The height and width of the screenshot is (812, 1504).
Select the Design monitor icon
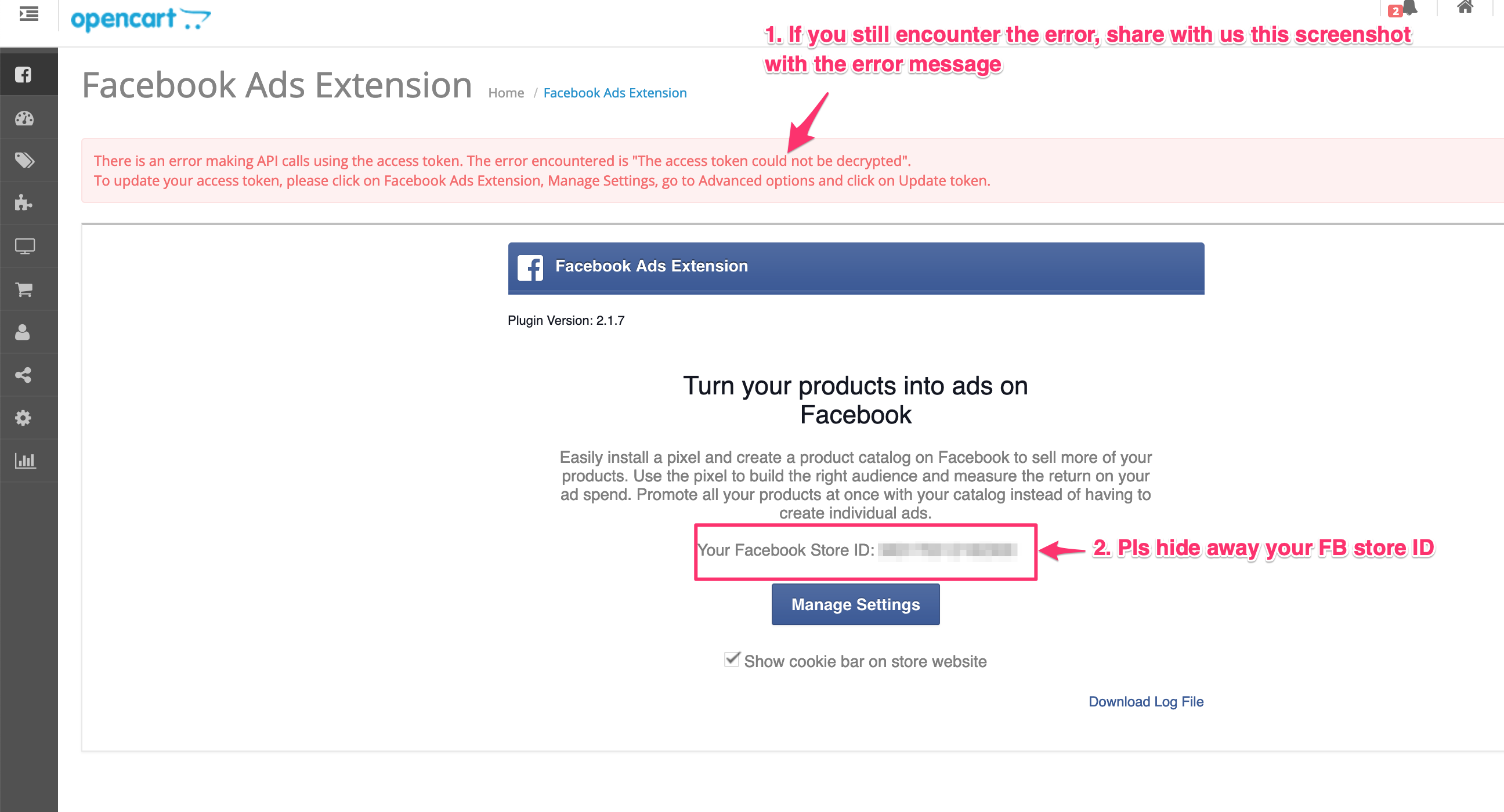click(x=23, y=246)
